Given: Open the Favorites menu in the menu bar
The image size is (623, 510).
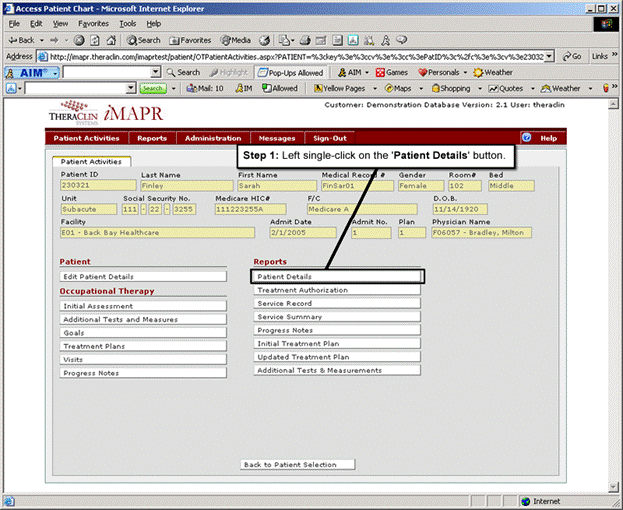Looking at the screenshot, I should pos(94,23).
